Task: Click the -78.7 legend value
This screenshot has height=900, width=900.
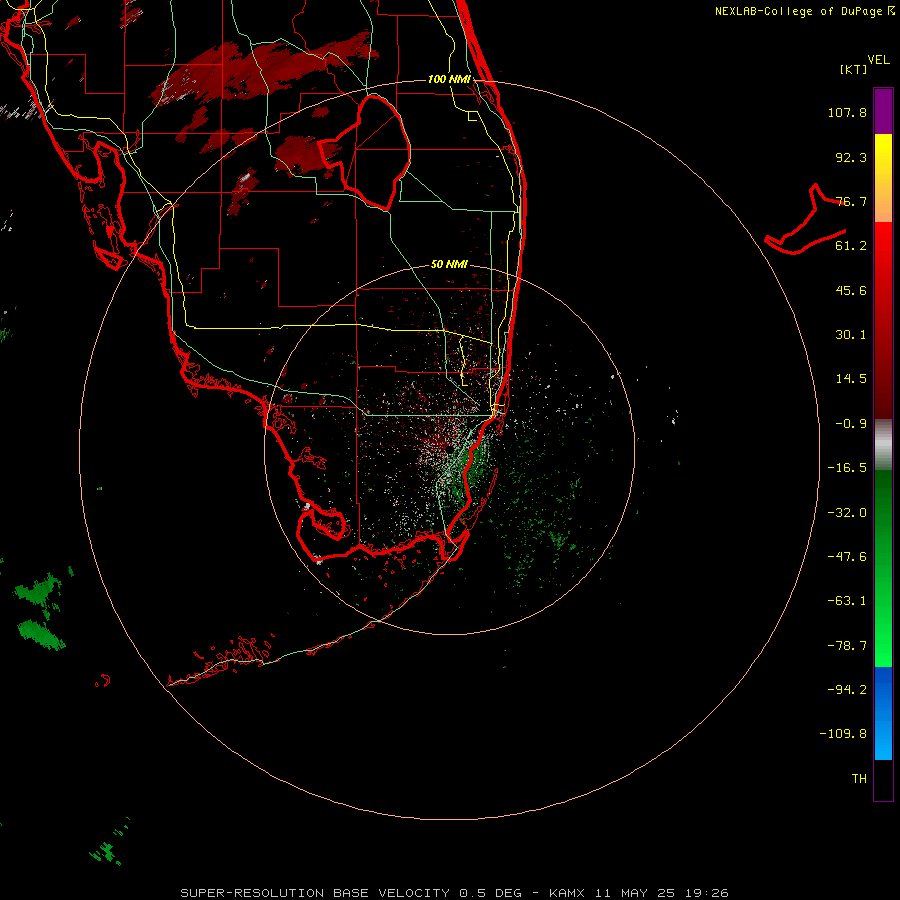Action: pyautogui.click(x=847, y=646)
